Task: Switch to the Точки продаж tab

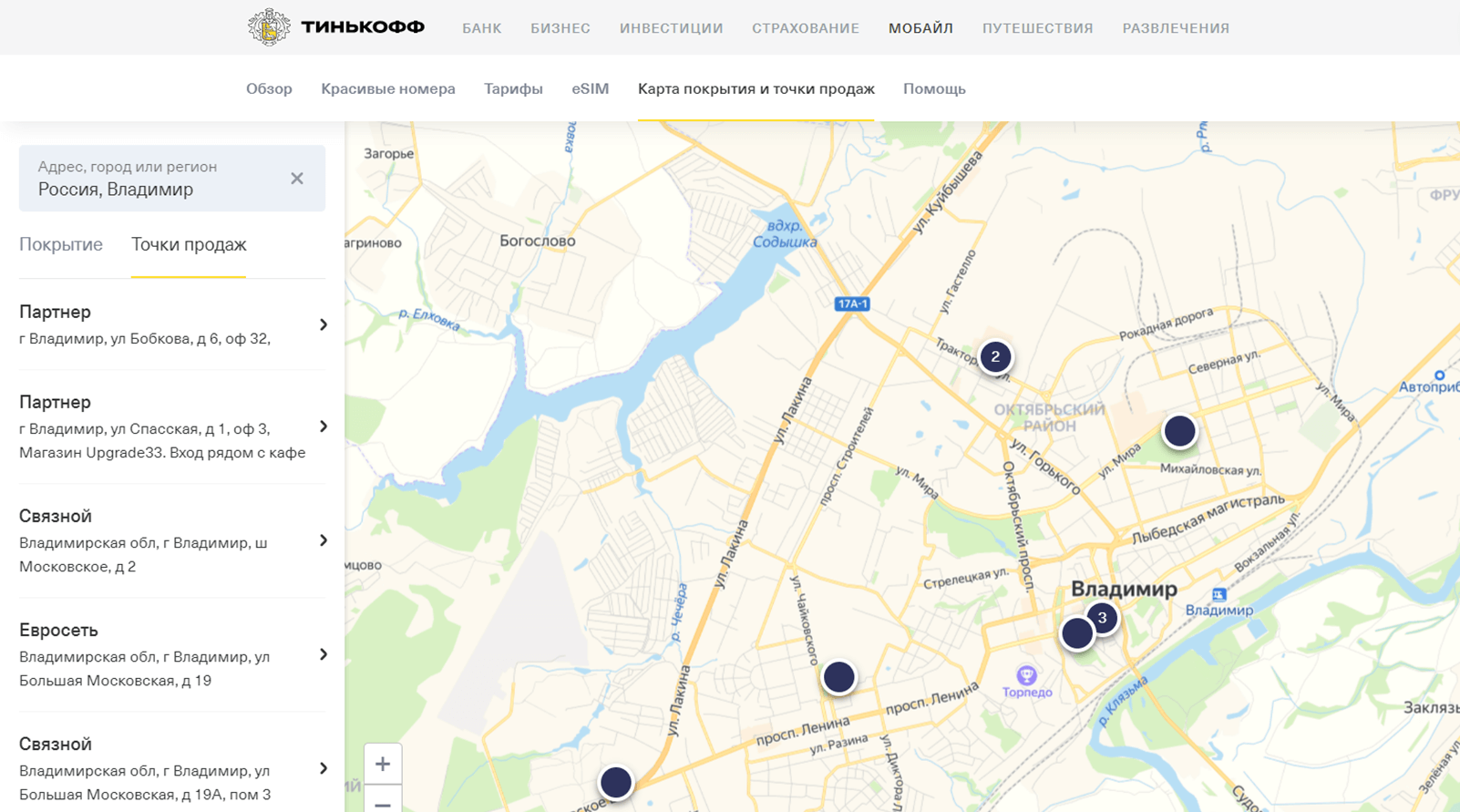Action: click(189, 244)
